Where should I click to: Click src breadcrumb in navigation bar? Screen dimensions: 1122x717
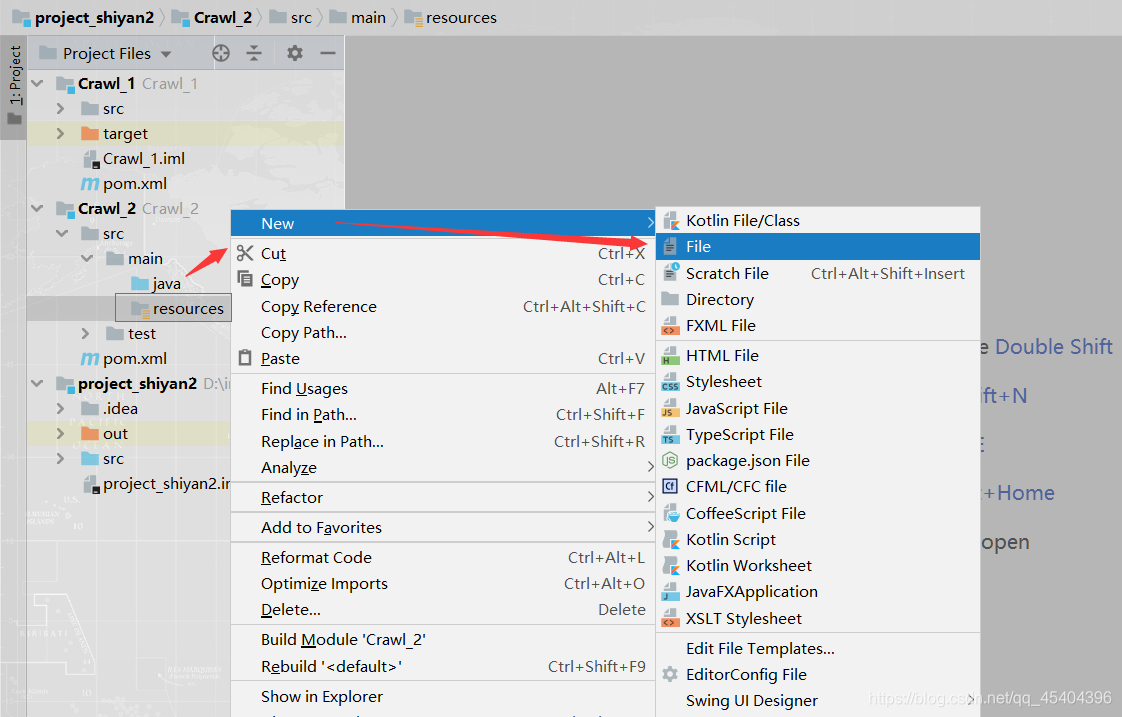pos(291,18)
